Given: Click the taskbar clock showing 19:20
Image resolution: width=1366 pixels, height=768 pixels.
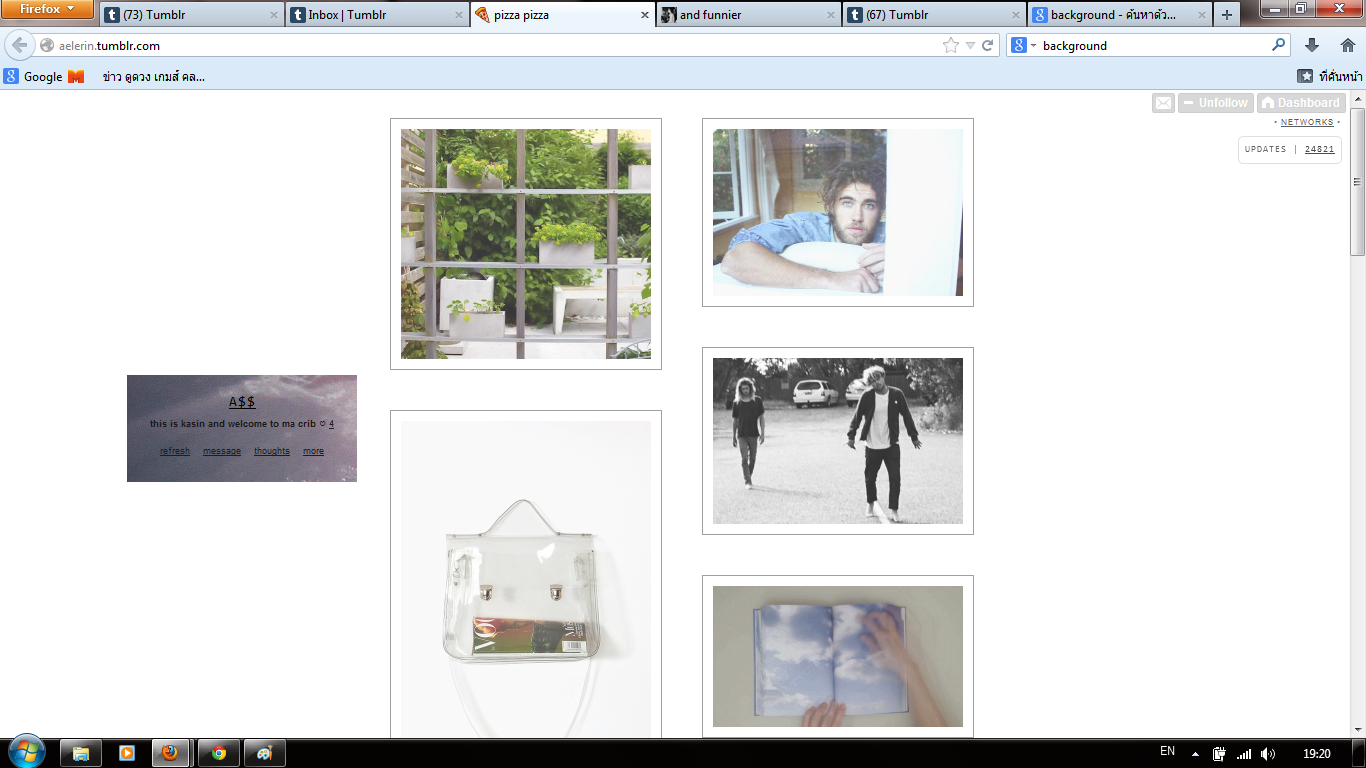Looking at the screenshot, I should click(x=1317, y=754).
